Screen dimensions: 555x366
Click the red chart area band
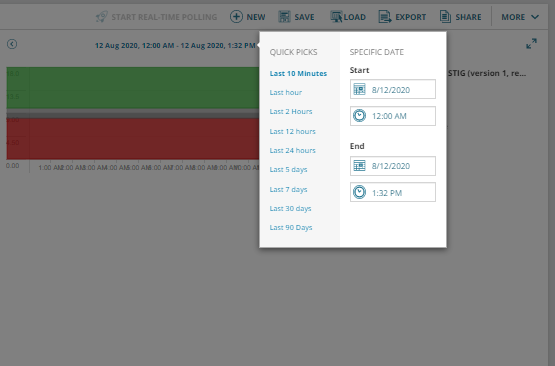coord(133,138)
